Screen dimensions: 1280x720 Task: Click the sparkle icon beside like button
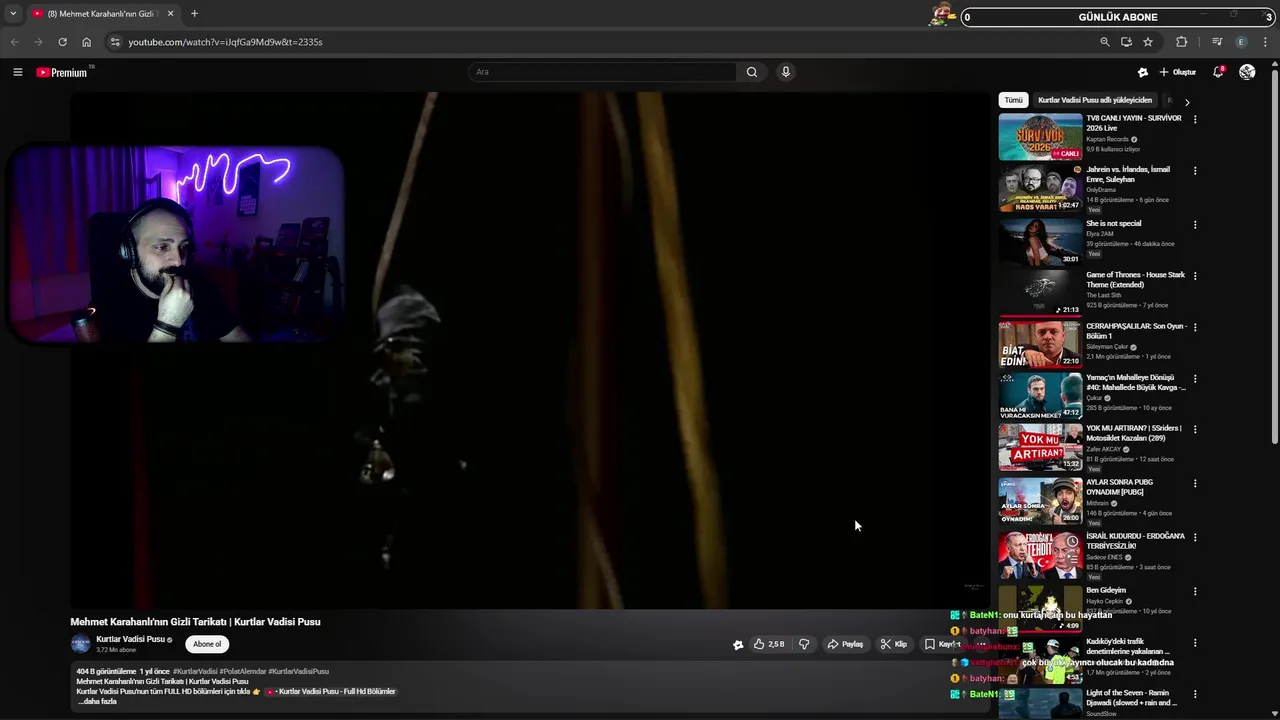point(738,645)
